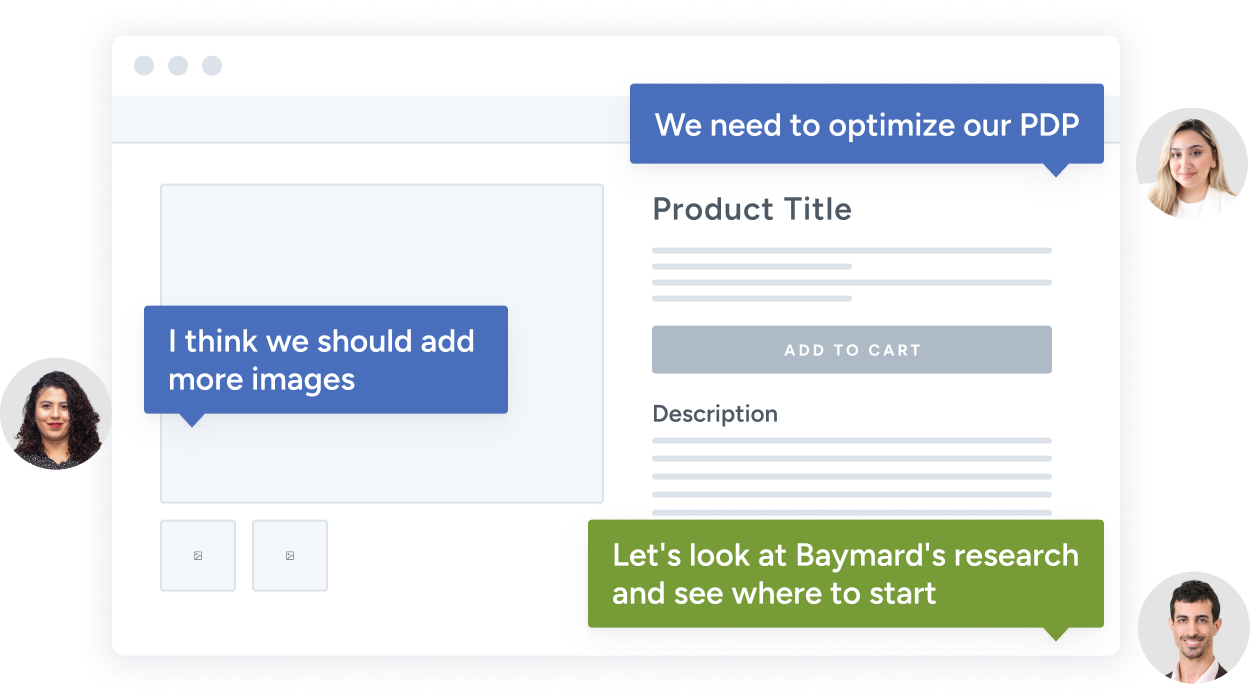Click the main product image placeholder
The width and height of the screenshot is (1250, 698).
point(382,343)
